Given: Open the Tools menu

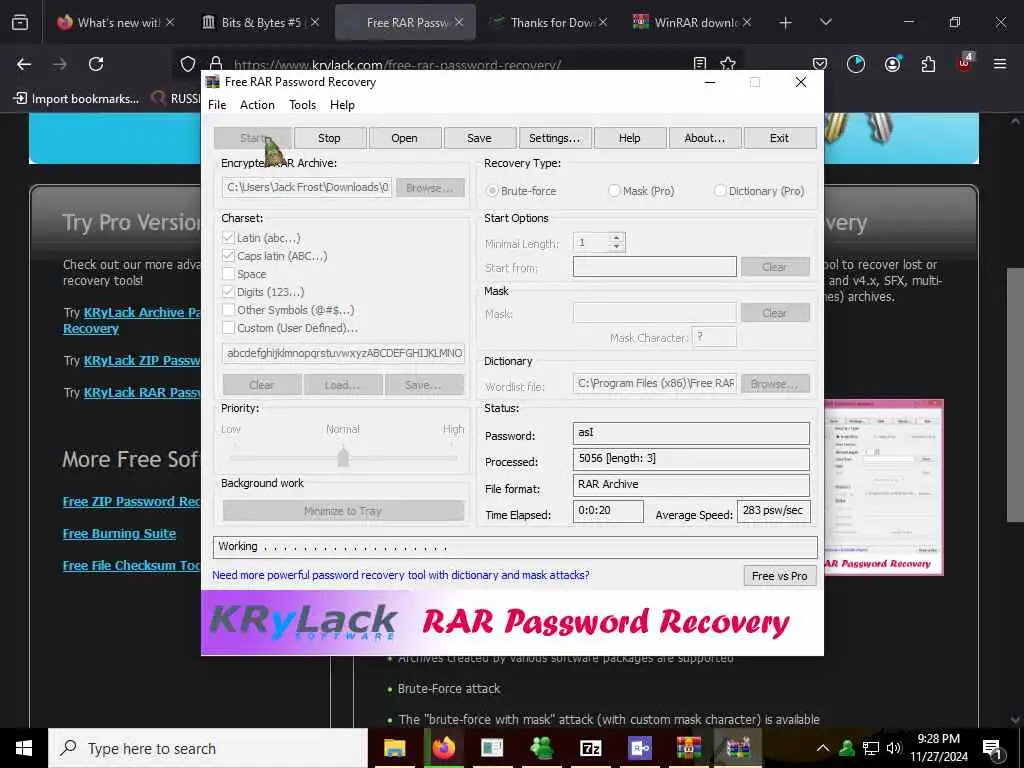Looking at the screenshot, I should click(302, 105).
